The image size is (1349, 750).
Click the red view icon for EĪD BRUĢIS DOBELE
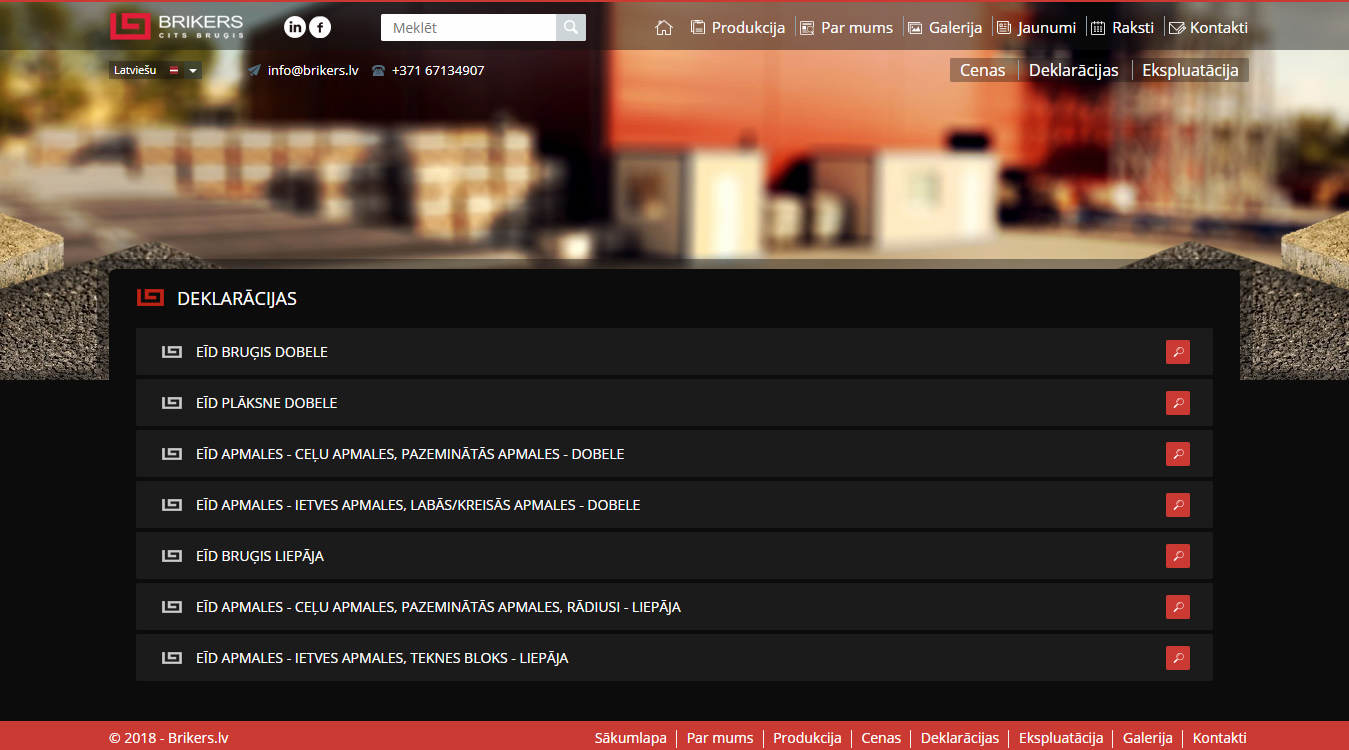(1177, 352)
